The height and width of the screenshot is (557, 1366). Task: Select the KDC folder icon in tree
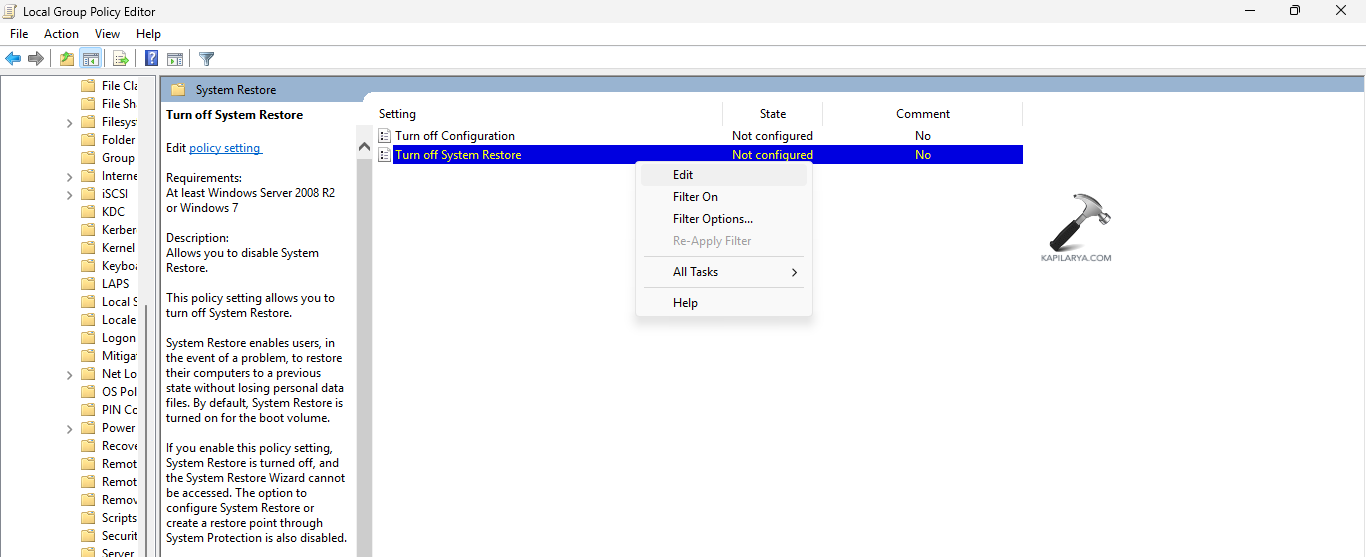(88, 212)
